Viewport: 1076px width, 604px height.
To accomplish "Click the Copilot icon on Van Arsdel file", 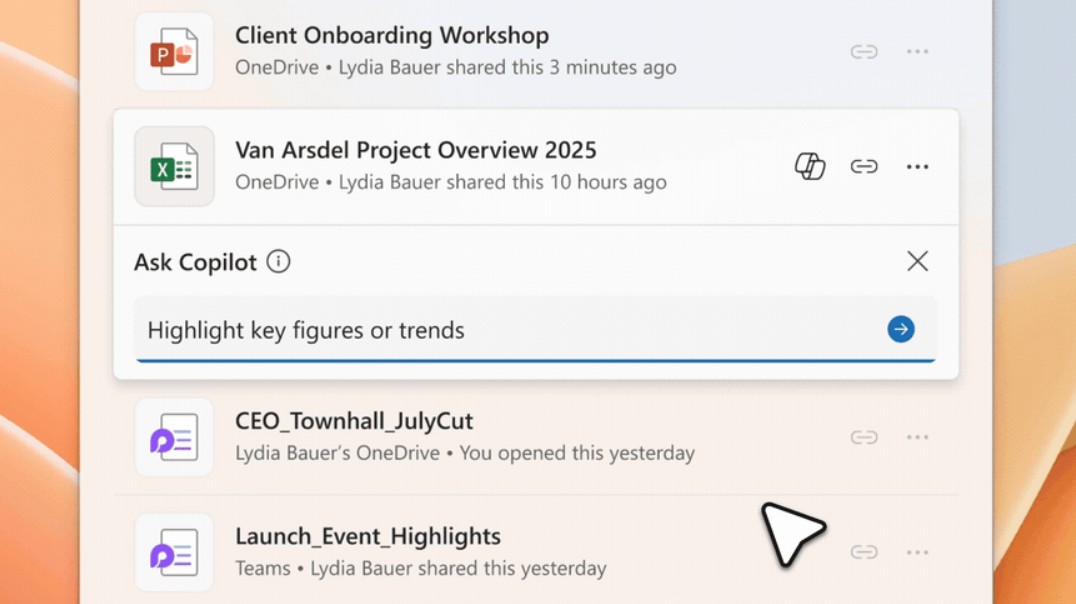I will click(x=810, y=167).
